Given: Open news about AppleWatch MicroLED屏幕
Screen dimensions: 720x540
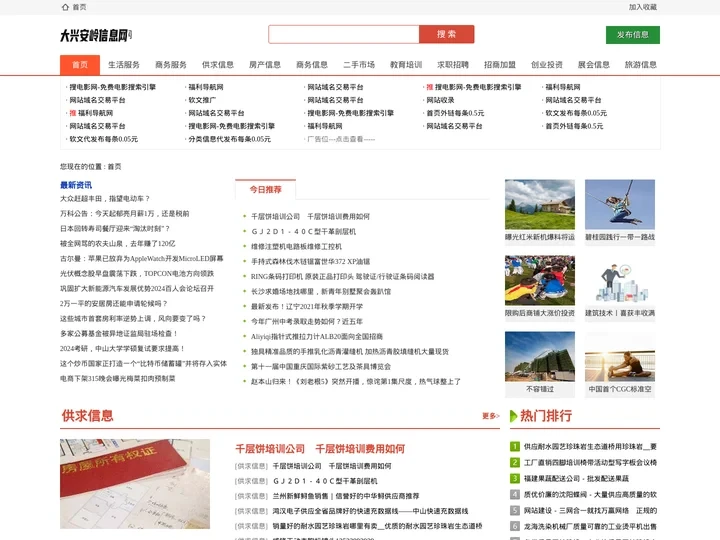Looking at the screenshot, I should [141, 259].
